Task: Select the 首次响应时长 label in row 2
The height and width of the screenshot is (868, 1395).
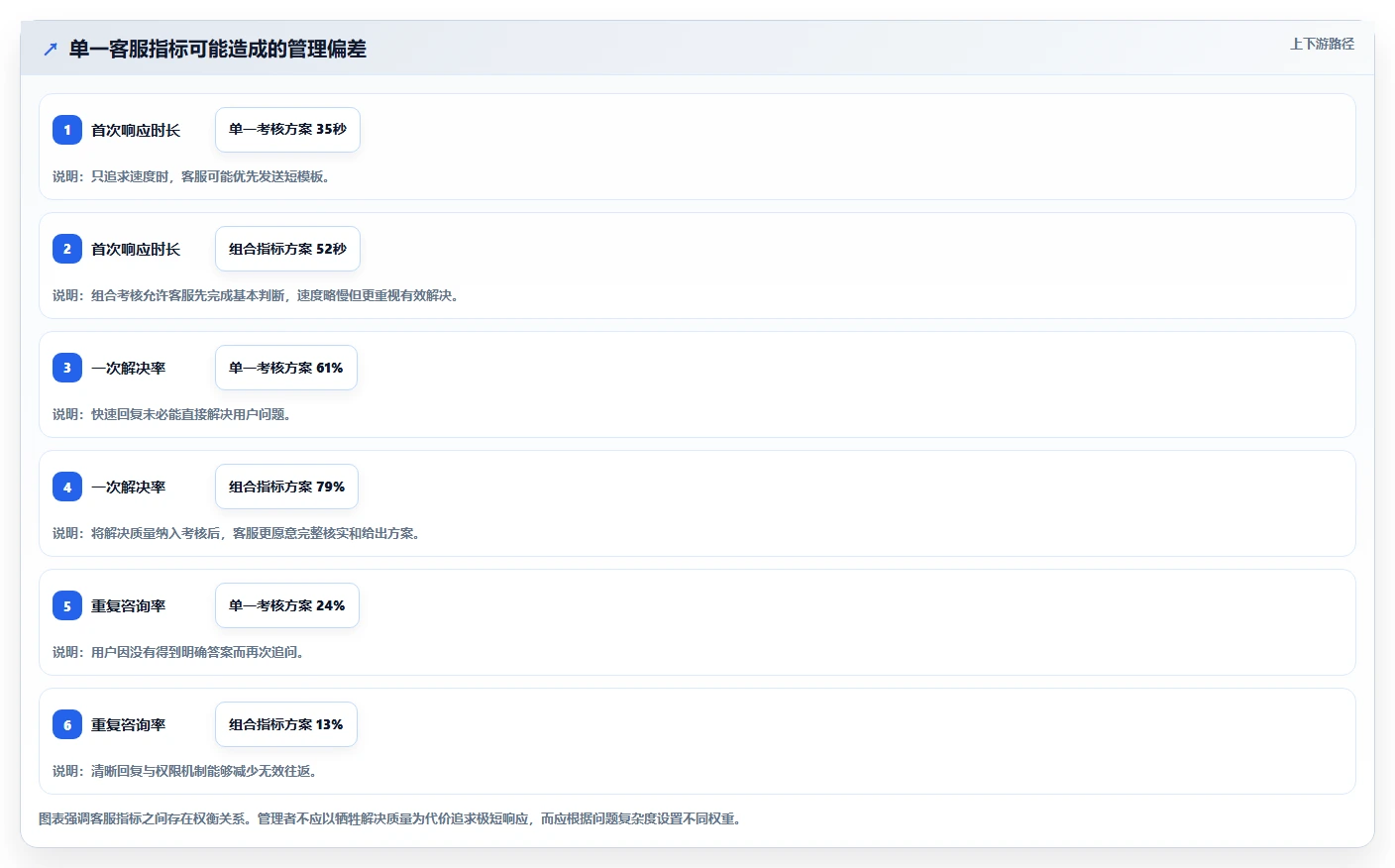Action: coord(136,249)
